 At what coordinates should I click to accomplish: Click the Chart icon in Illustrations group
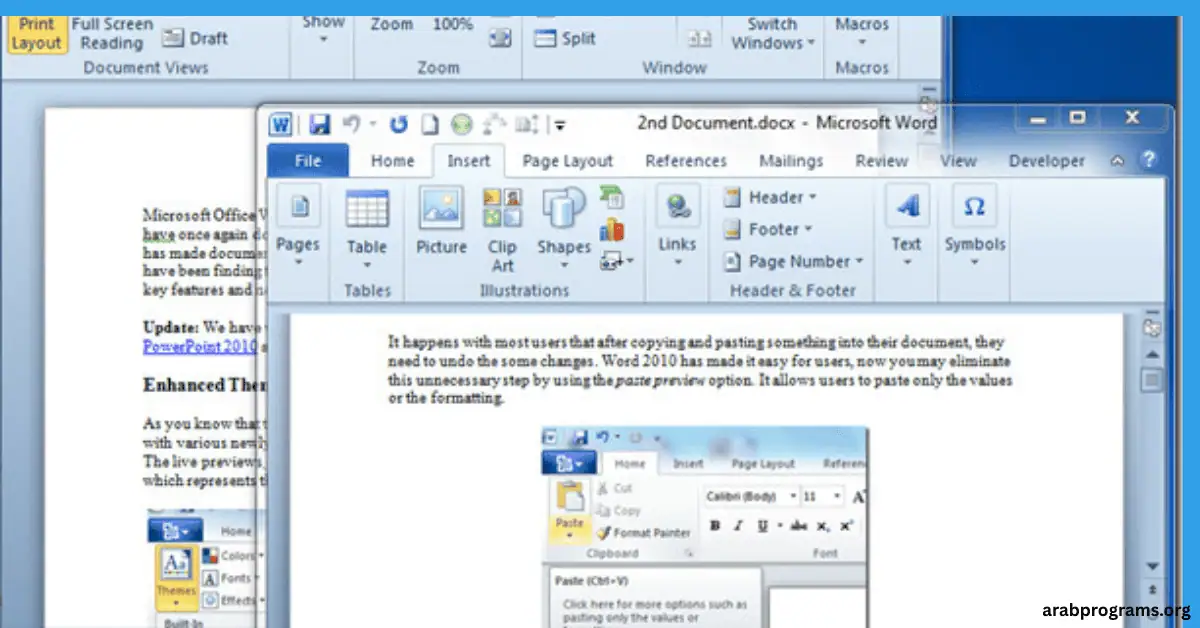[x=612, y=230]
